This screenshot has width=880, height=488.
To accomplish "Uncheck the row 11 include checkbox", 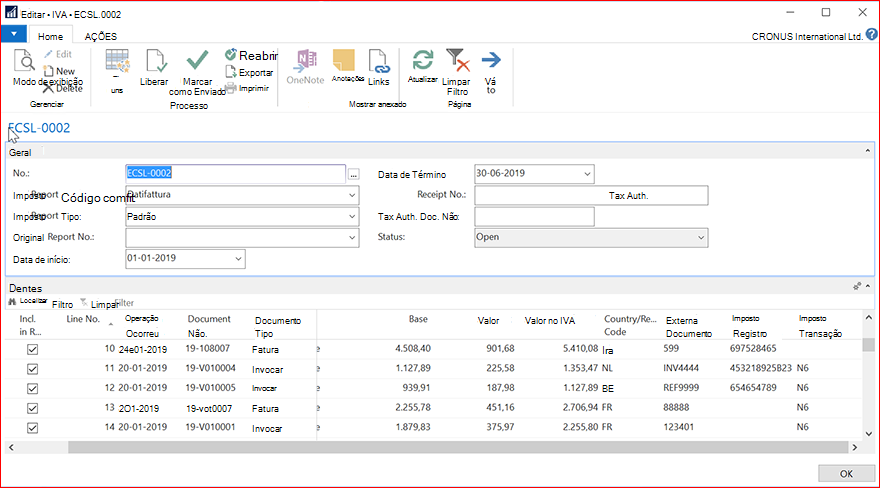I will 33,369.
